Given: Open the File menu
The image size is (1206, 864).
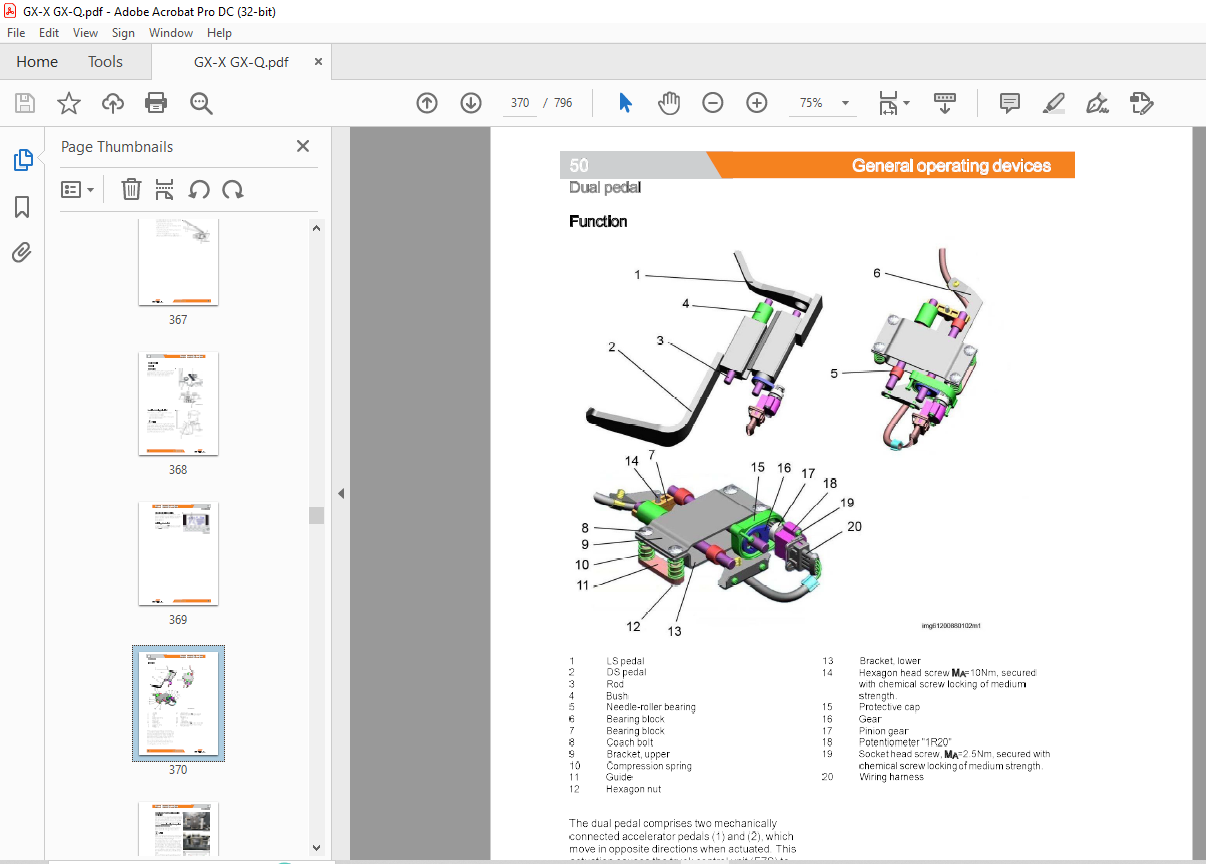Looking at the screenshot, I should click(16, 32).
